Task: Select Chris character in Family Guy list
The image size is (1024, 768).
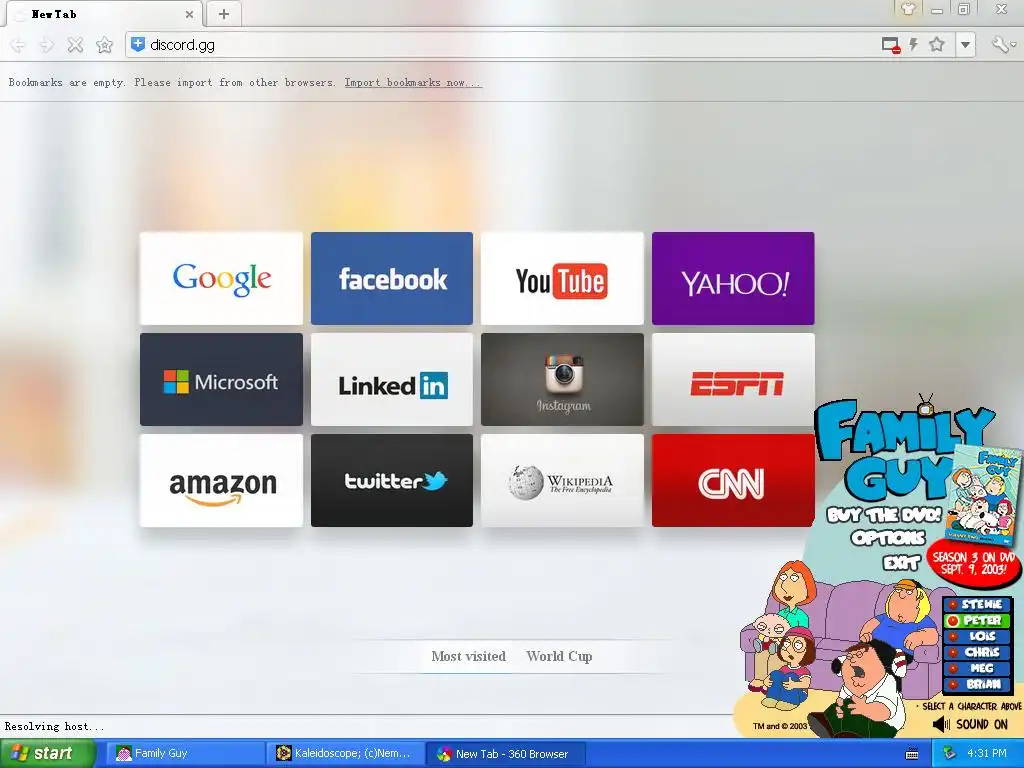Action: click(x=977, y=652)
